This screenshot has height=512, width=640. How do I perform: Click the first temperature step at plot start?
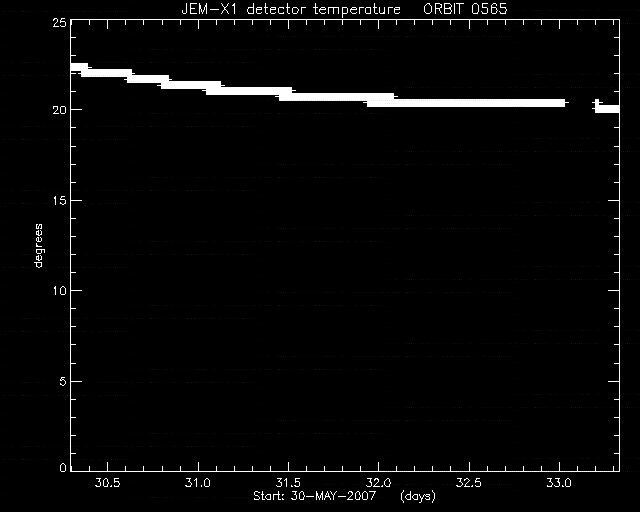(x=79, y=67)
